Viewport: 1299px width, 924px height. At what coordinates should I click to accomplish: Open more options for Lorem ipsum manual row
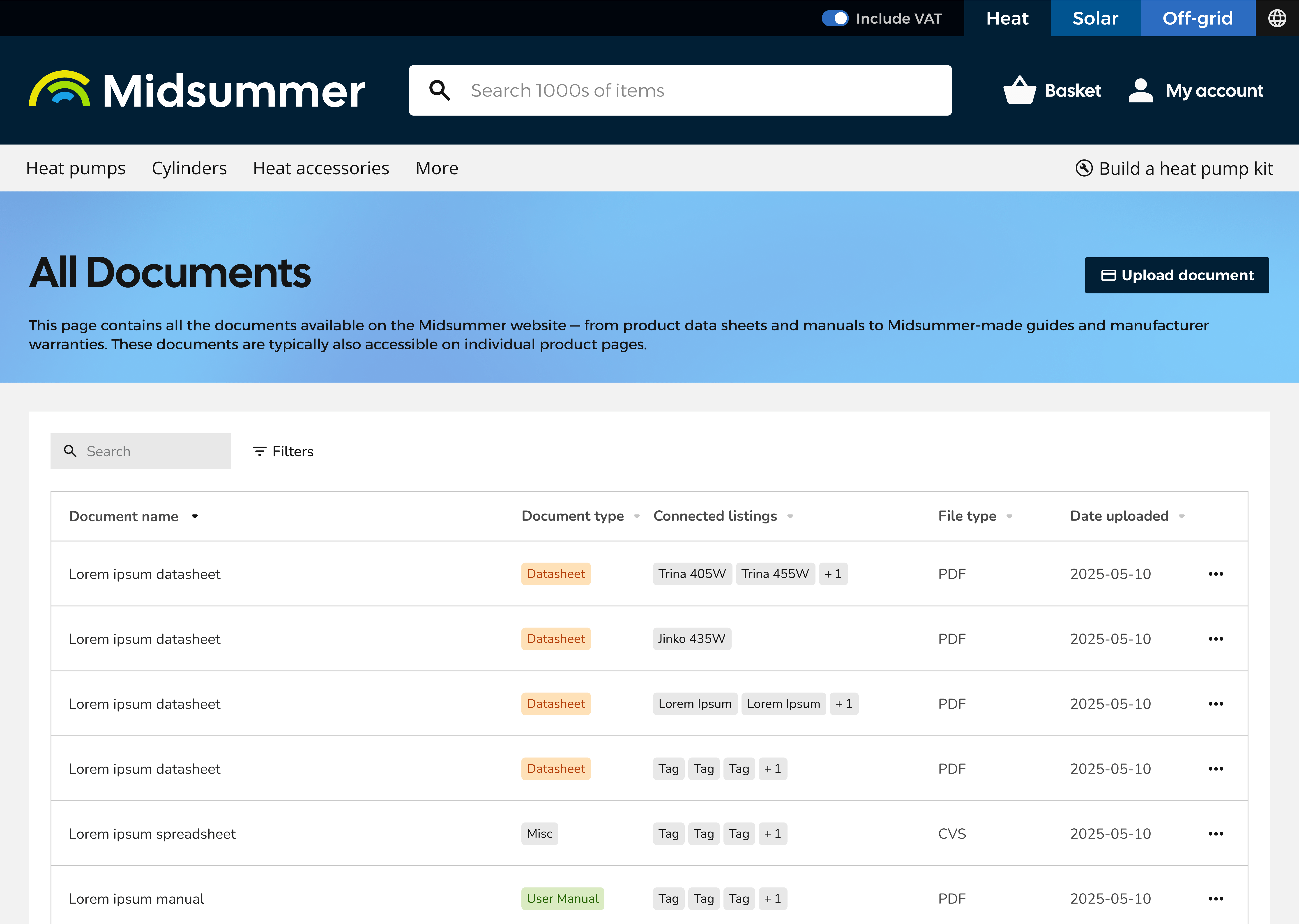click(x=1216, y=899)
